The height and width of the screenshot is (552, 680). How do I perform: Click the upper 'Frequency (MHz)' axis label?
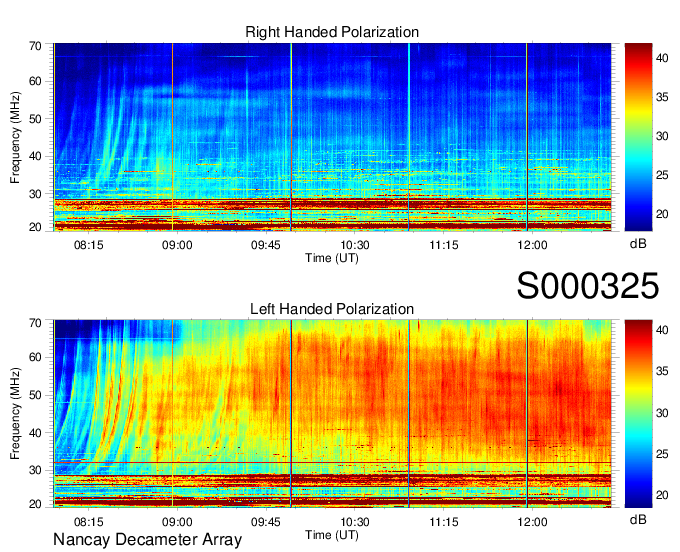pyautogui.click(x=15, y=137)
